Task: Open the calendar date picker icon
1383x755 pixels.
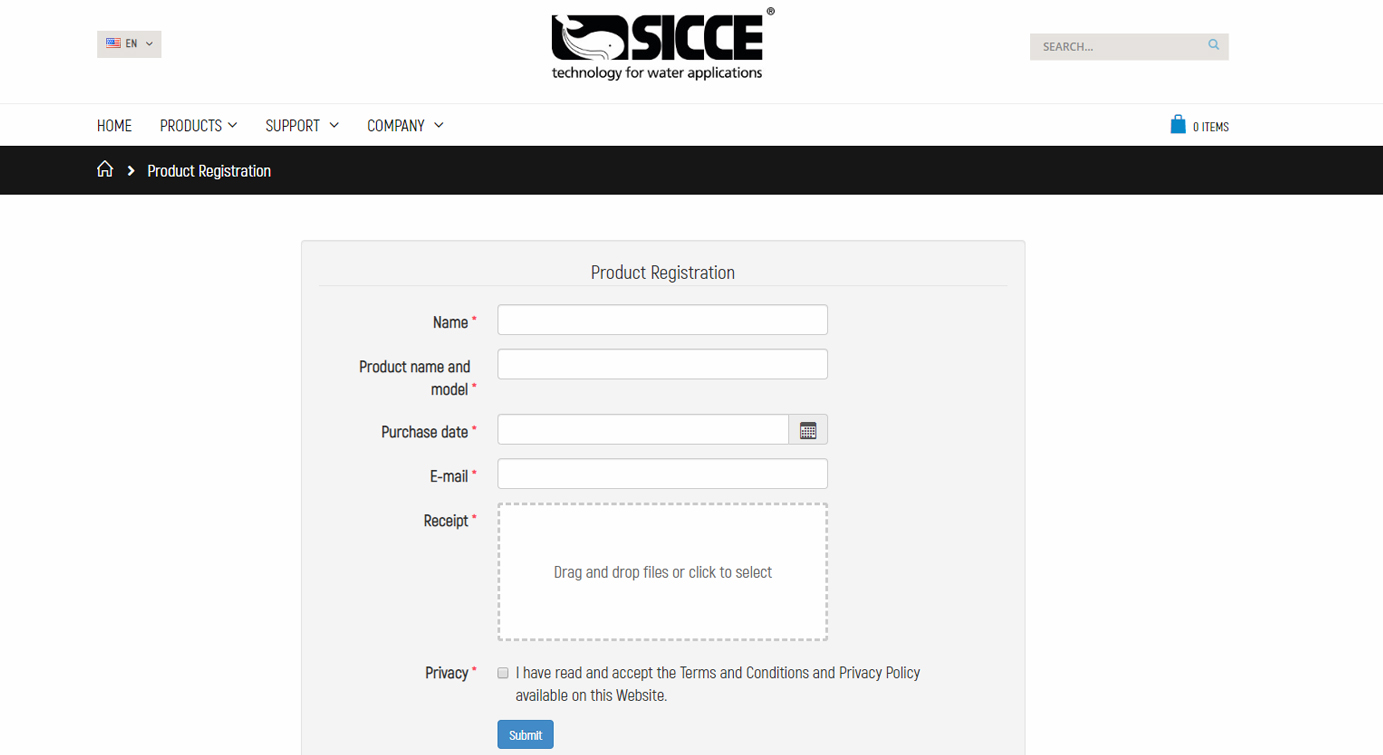Action: pos(808,430)
